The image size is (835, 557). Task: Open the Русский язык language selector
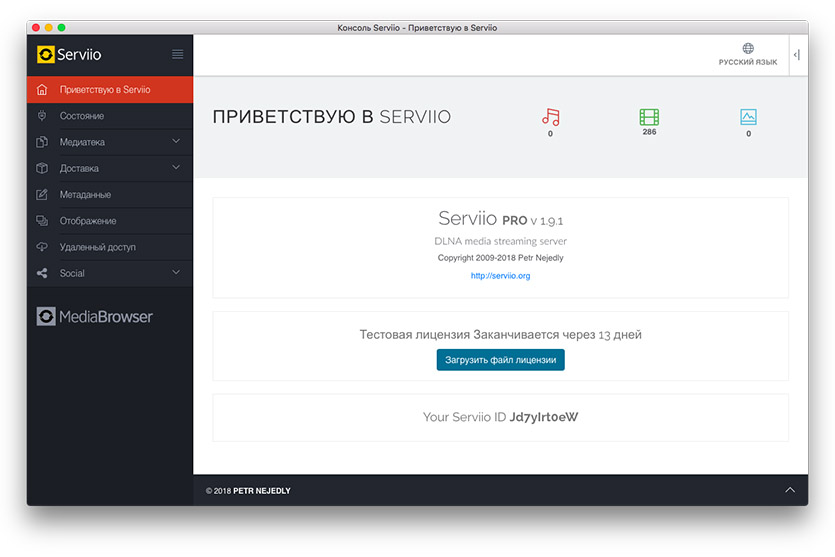[748, 55]
